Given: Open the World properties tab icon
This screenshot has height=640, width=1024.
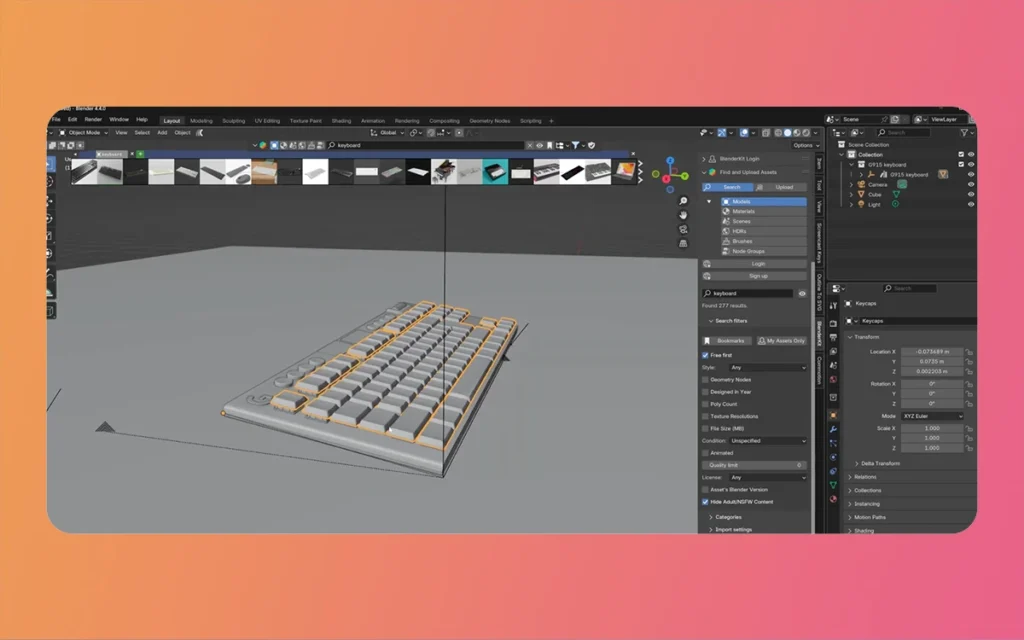Looking at the screenshot, I should click(x=833, y=379).
